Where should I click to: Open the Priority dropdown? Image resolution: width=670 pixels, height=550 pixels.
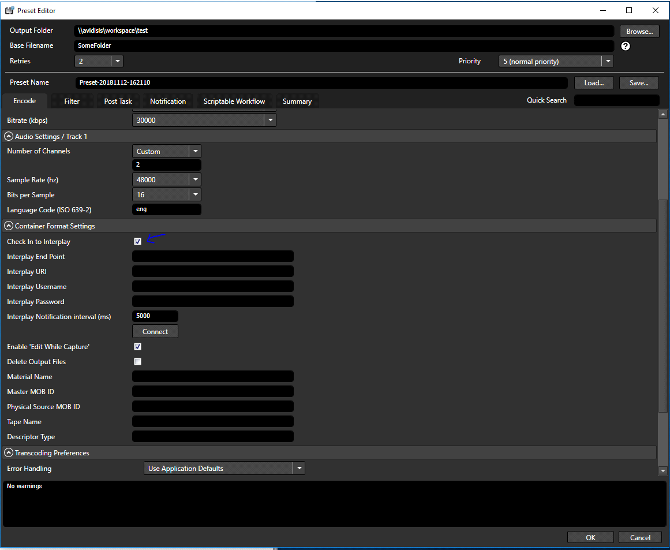coord(608,61)
